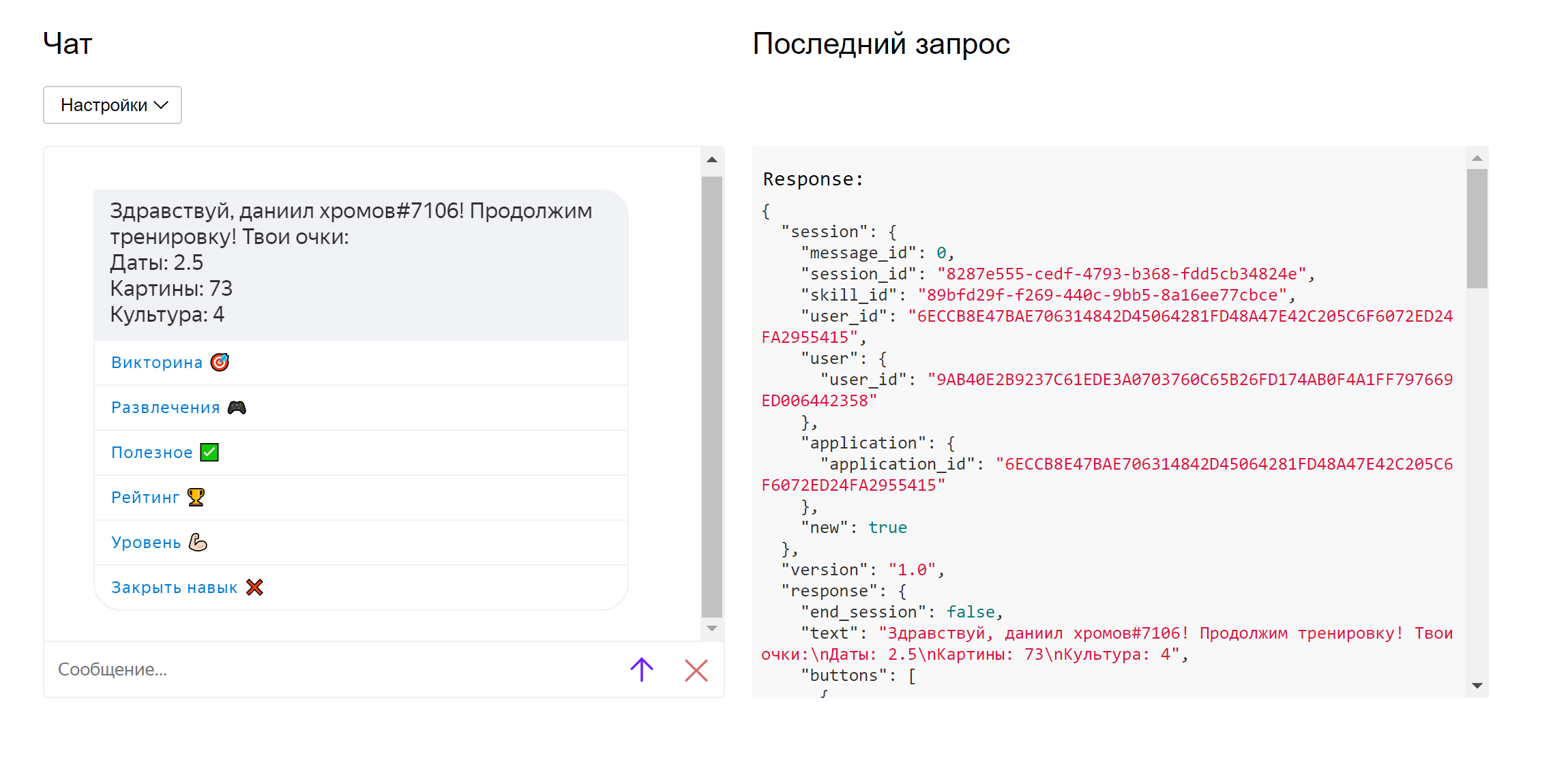Show the Рейтинг leaderboard
The height and width of the screenshot is (760, 1568).
click(x=145, y=498)
